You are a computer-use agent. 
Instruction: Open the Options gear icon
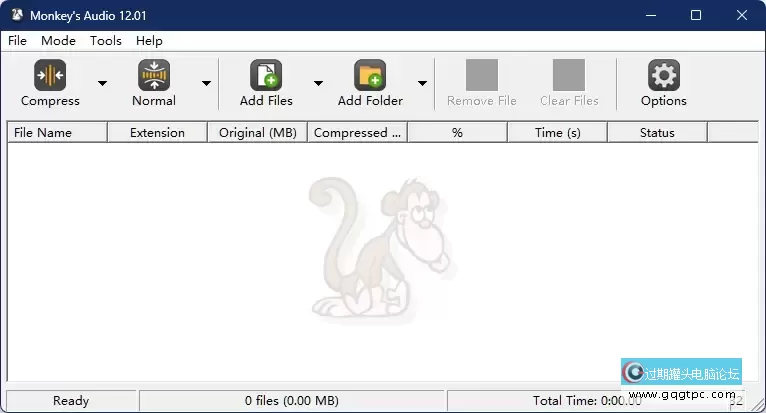664,76
